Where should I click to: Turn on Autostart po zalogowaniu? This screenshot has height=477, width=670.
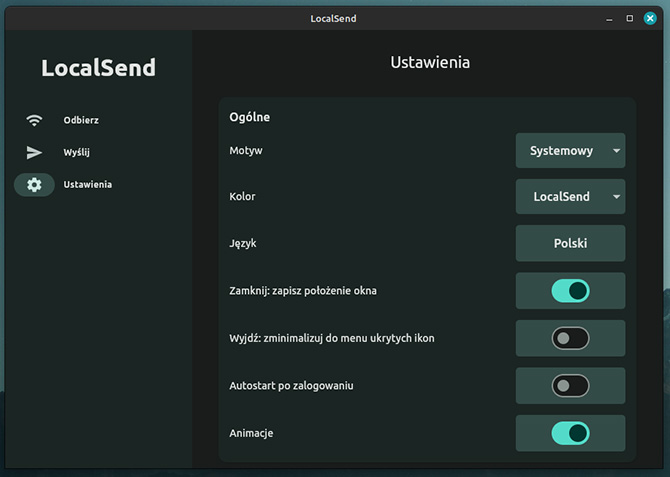click(570, 386)
